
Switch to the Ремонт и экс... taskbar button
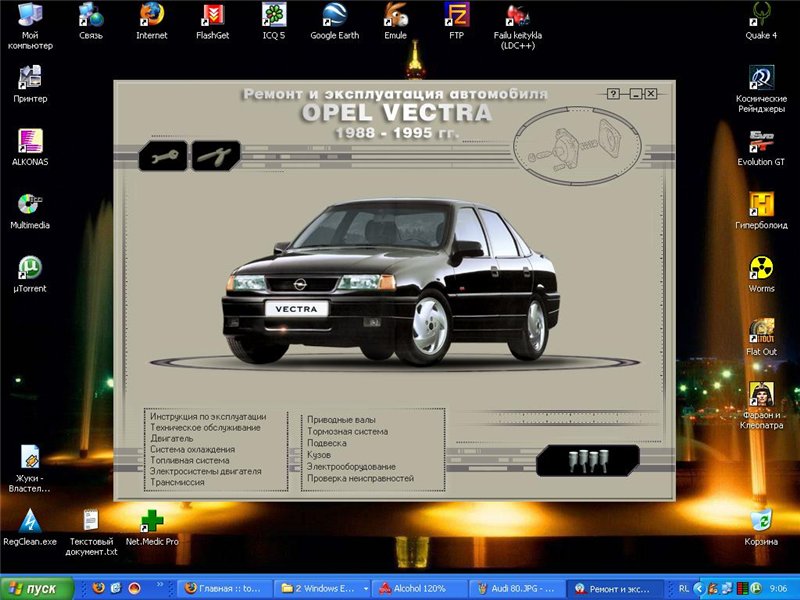coord(614,588)
